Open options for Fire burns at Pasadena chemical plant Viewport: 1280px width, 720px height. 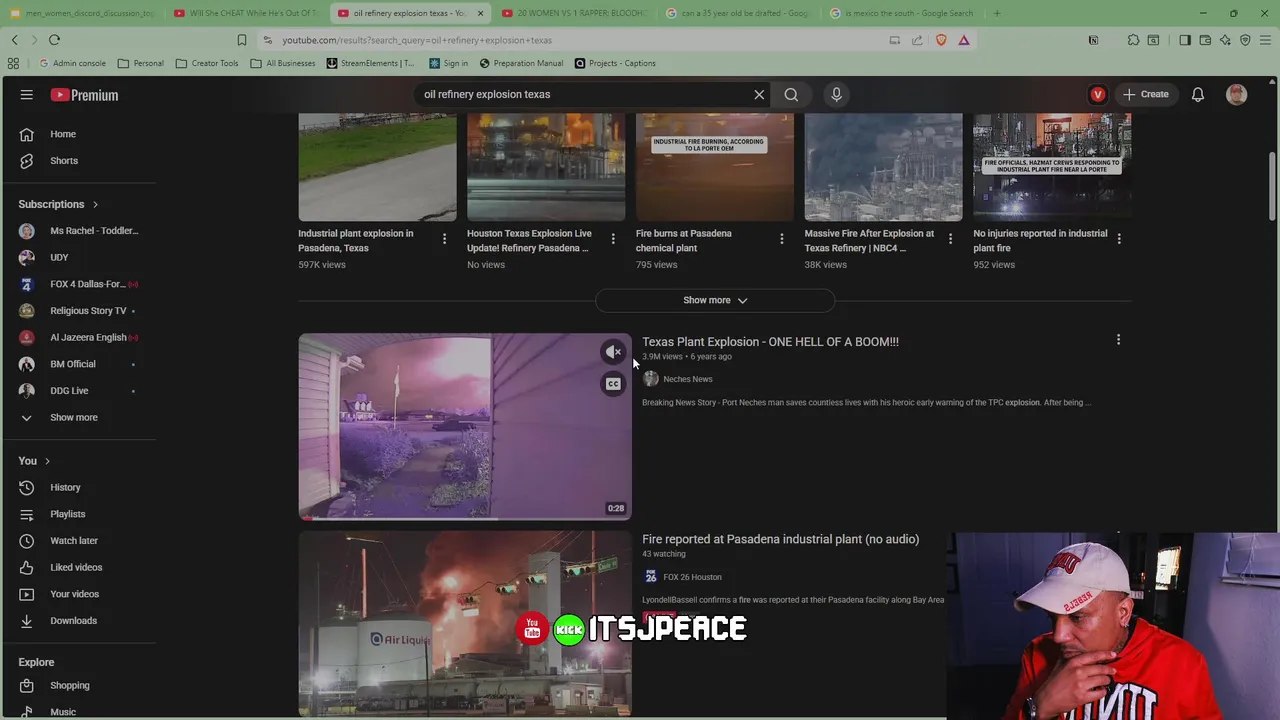pos(782,239)
